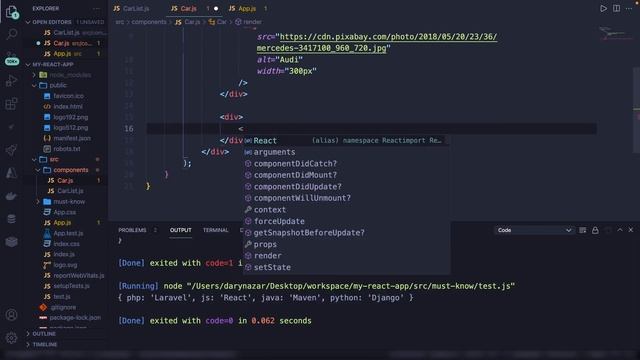Open Explorer panel ellipsis menu
The image size is (640, 360).
(97, 8)
